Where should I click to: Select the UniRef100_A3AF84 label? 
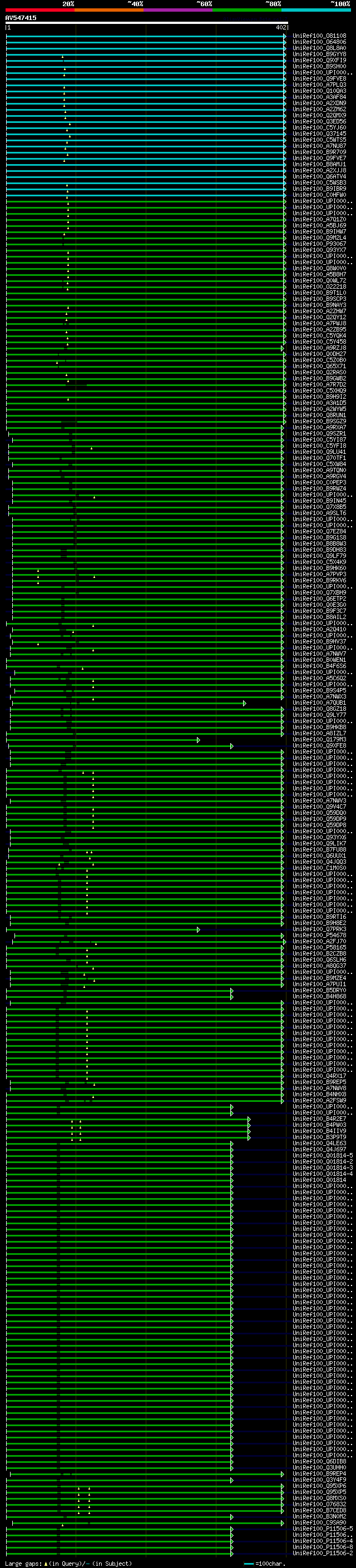[319, 97]
